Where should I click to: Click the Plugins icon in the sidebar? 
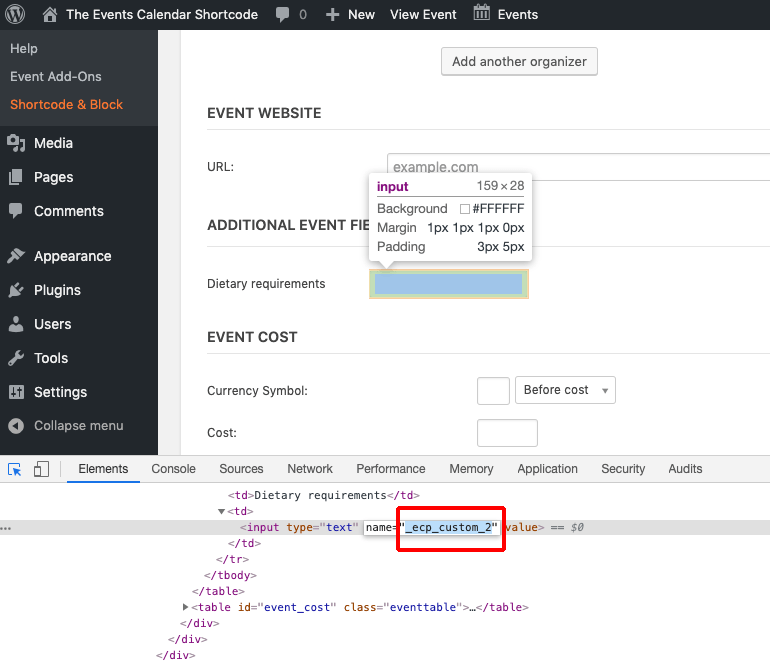[x=16, y=290]
